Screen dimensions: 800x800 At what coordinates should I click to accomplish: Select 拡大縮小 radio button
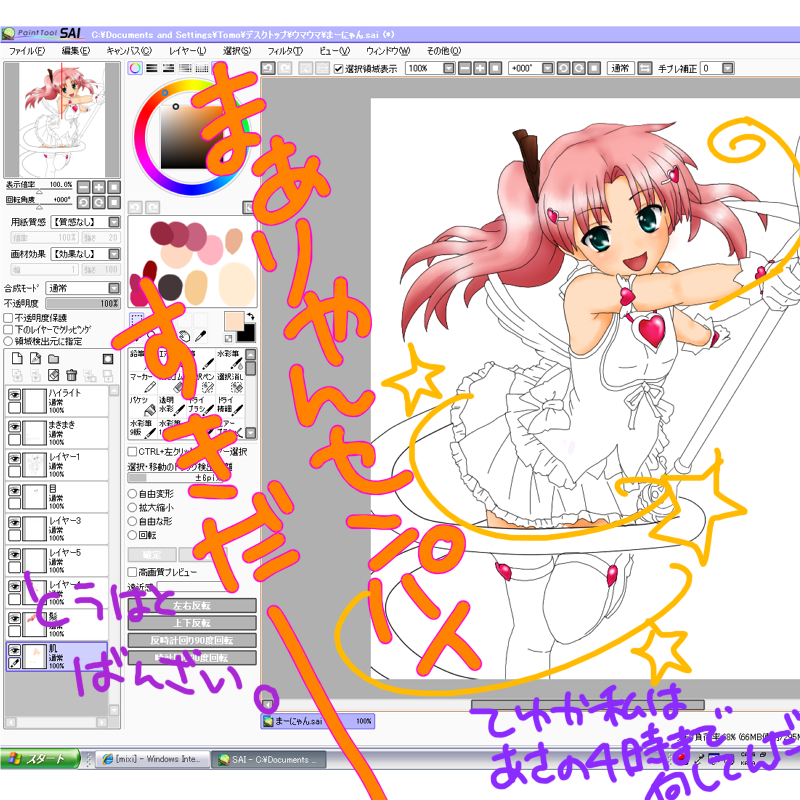coord(132,508)
